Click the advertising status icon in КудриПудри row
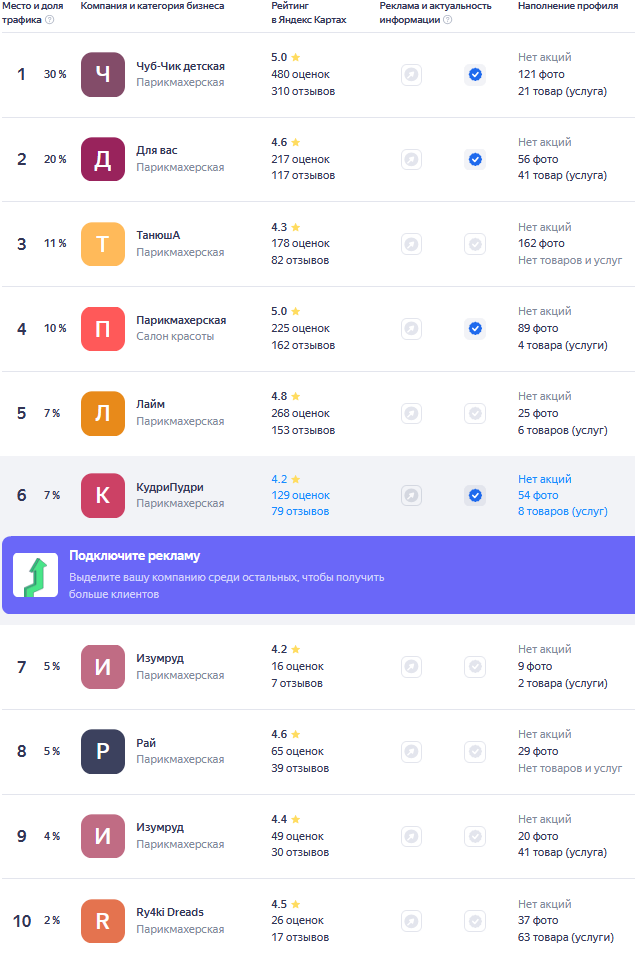The height and width of the screenshot is (955, 635). 412,495
